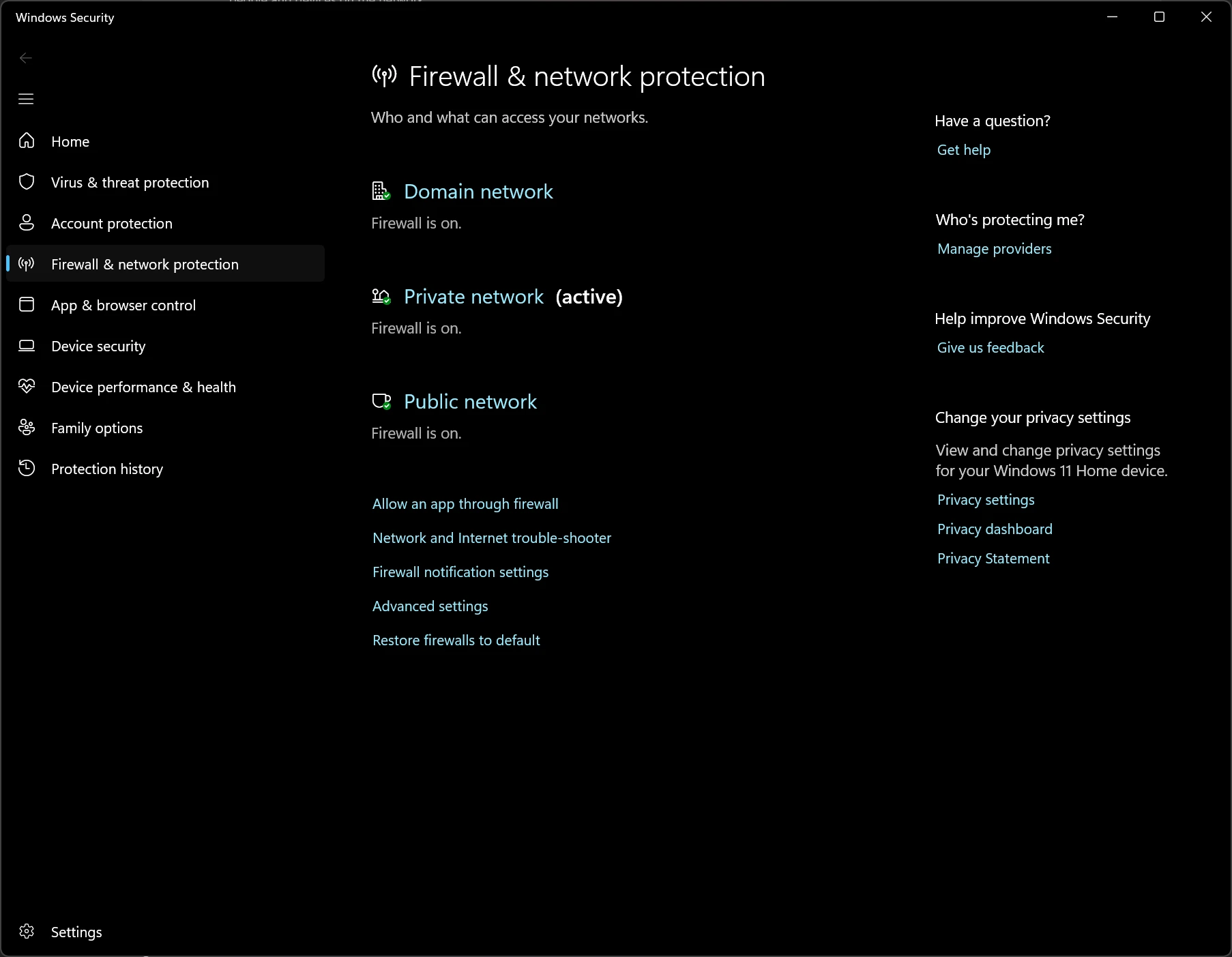Click the Get help link
This screenshot has width=1232, height=957.
[963, 150]
